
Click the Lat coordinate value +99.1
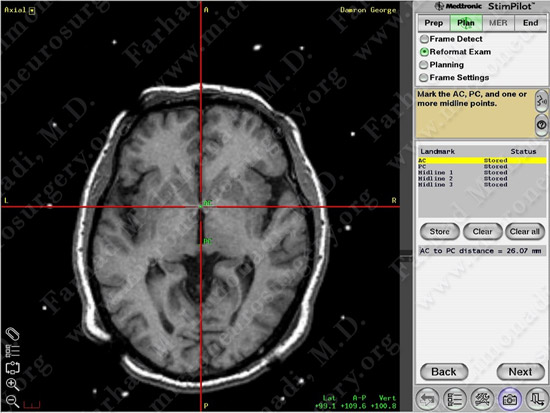coord(325,406)
